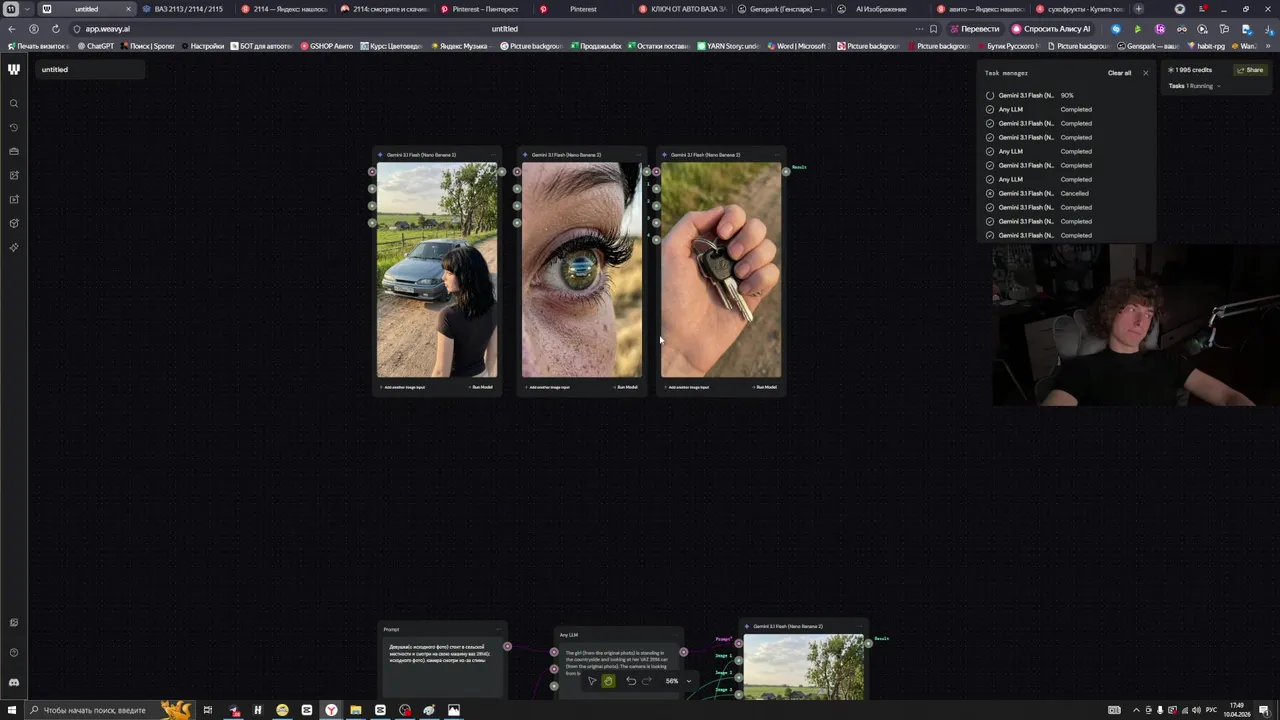Click the Prompt node output connector
This screenshot has width=1280, height=720.
coord(507,646)
